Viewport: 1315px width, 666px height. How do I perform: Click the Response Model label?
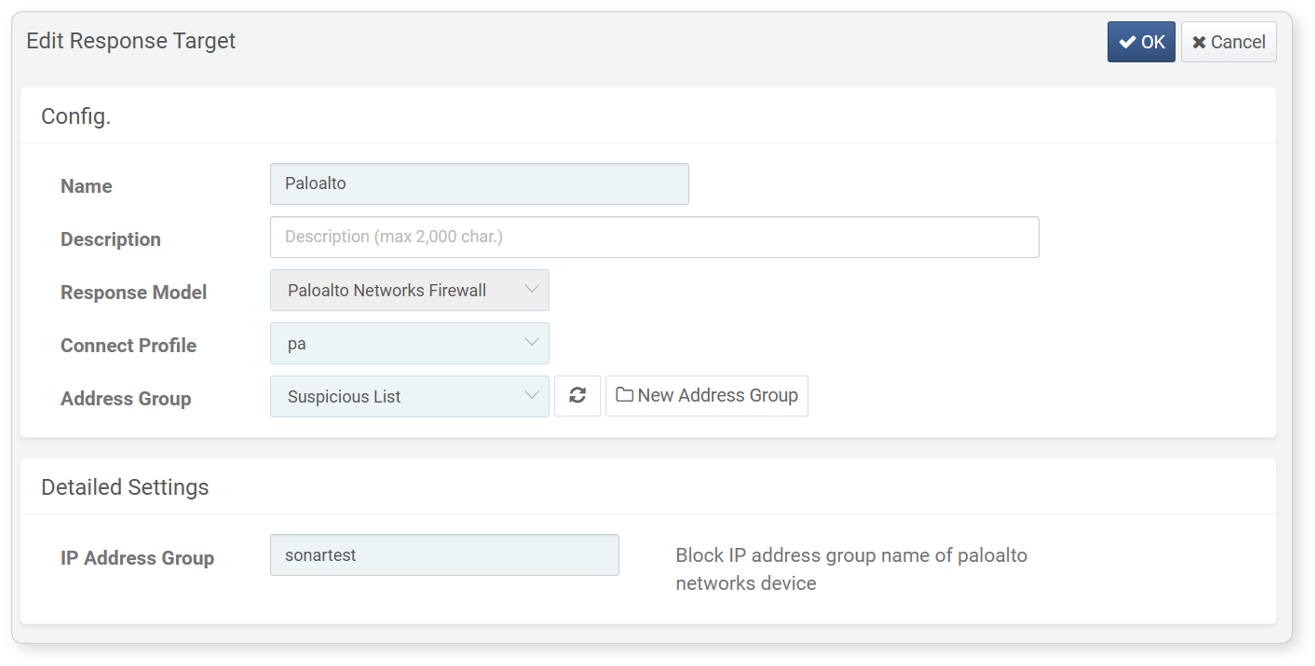(x=133, y=292)
